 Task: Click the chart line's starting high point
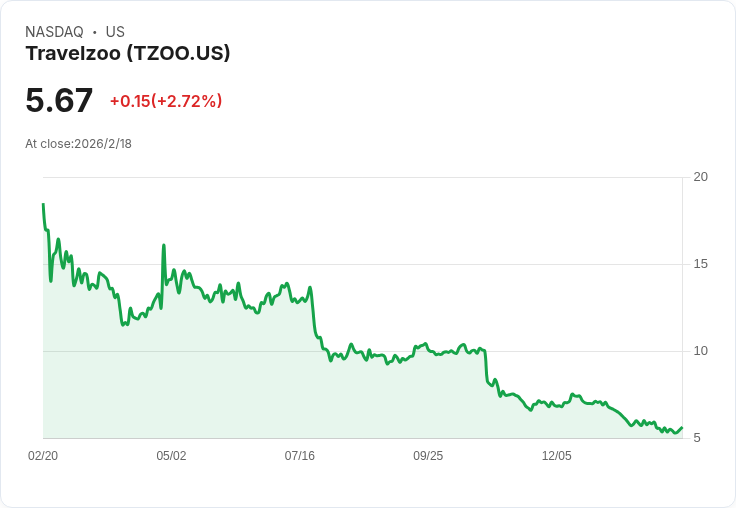tap(43, 204)
